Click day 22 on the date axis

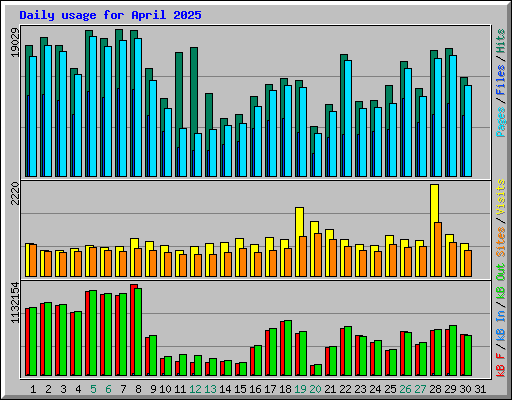tap(345, 389)
